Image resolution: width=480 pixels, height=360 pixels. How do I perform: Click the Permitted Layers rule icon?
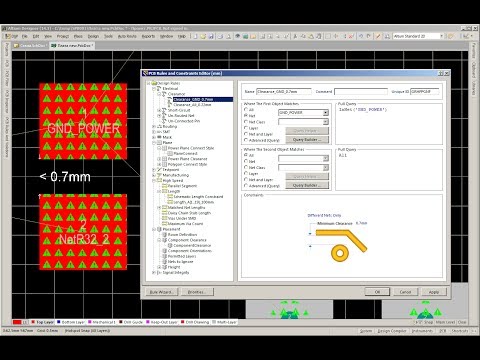tap(164, 256)
